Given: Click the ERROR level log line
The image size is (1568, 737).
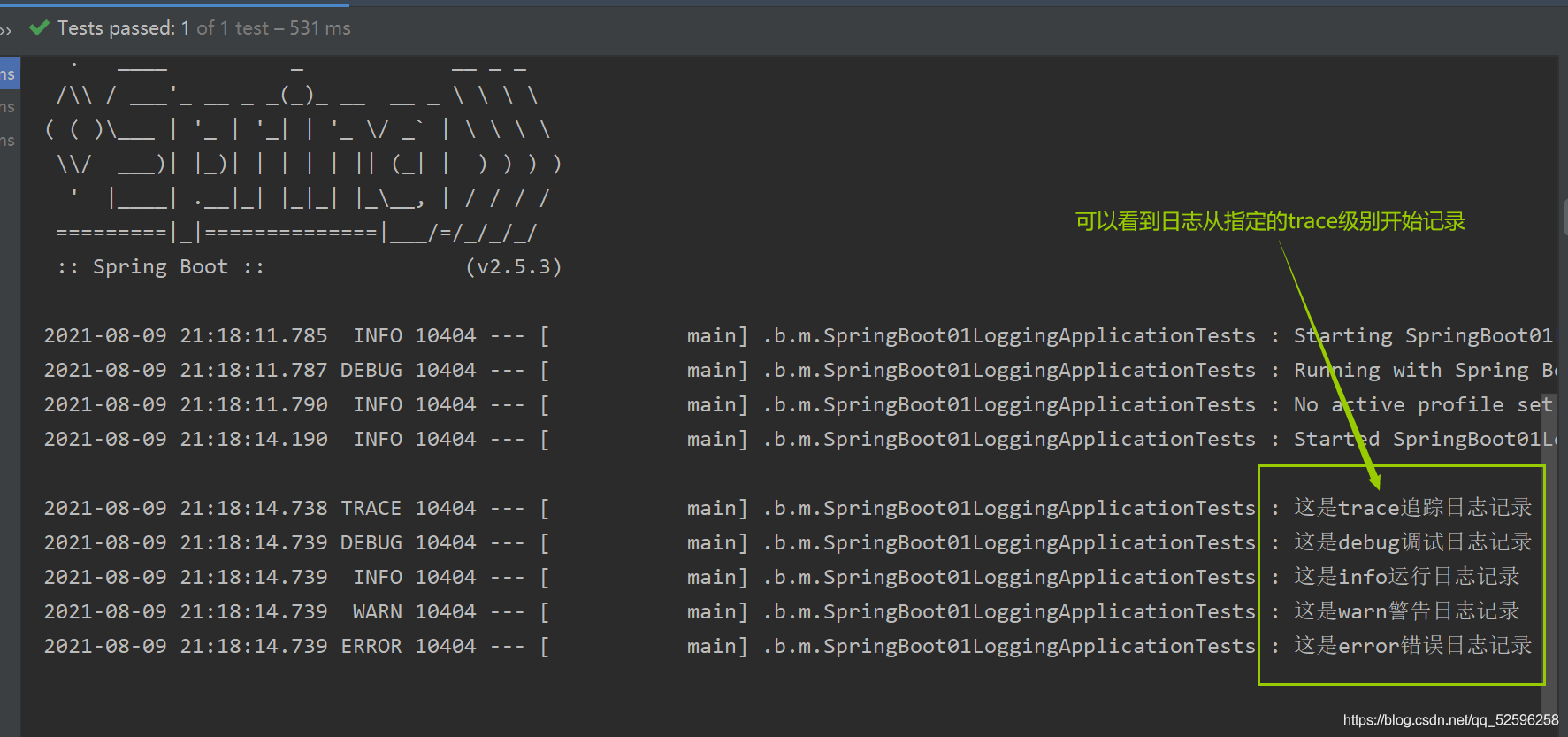Looking at the screenshot, I should 788,646.
